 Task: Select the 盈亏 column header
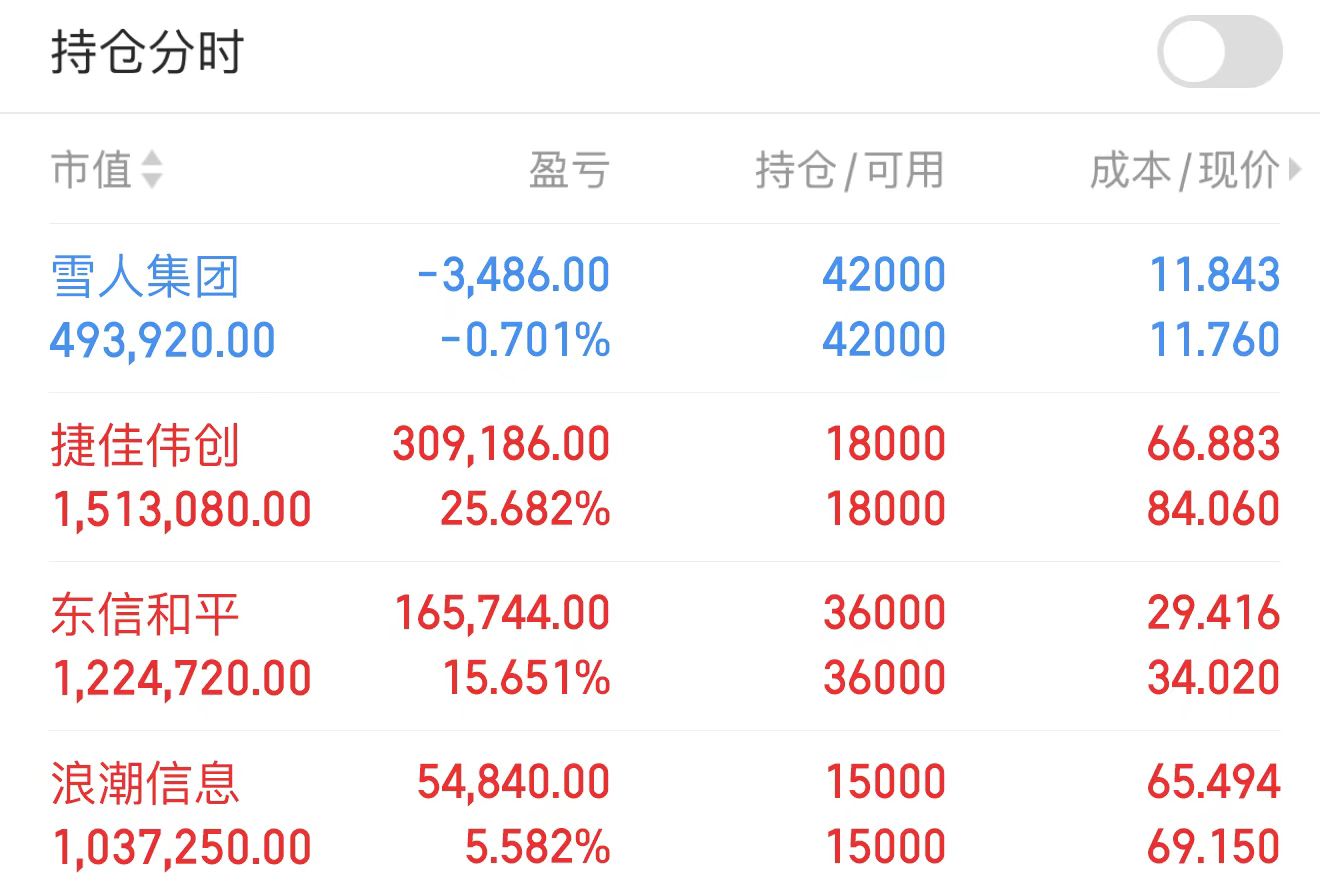[569, 170]
